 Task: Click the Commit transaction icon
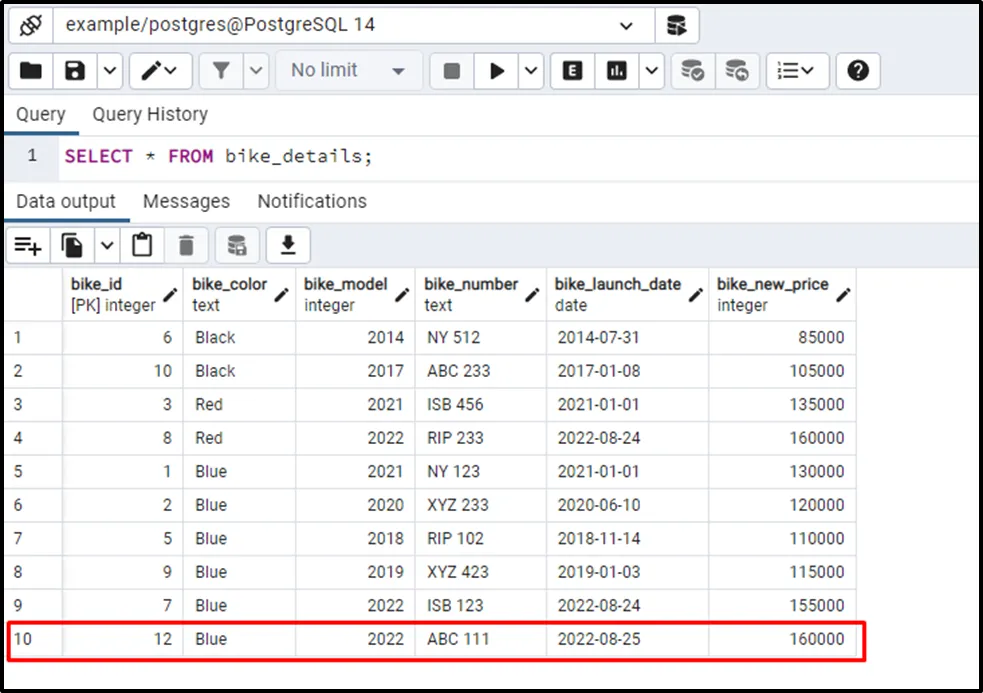[692, 71]
